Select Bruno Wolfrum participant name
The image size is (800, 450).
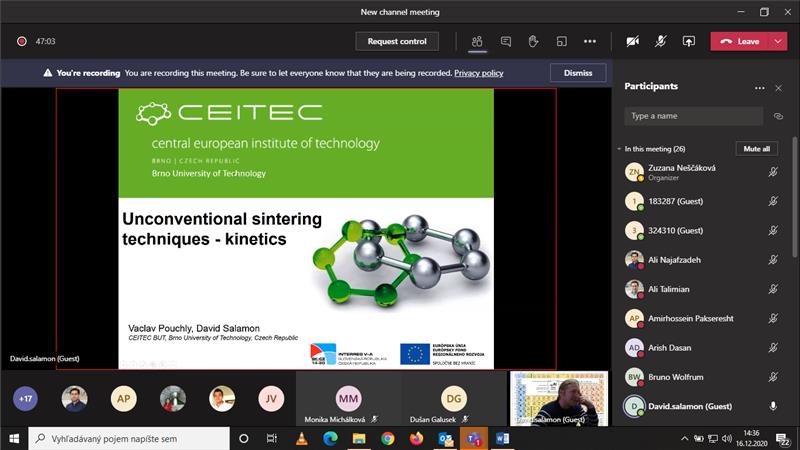676,377
